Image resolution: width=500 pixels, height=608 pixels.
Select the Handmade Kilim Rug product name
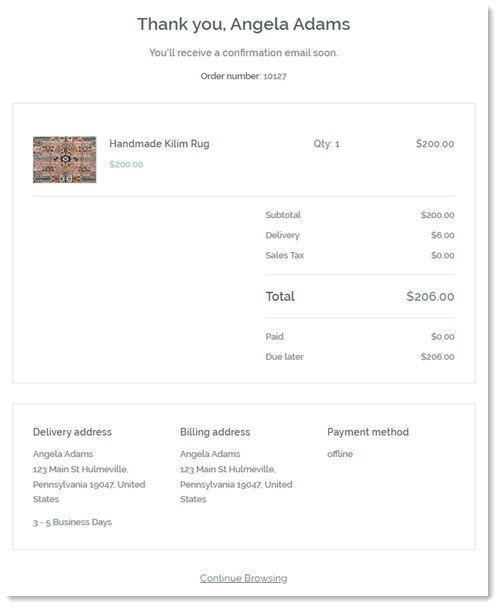pos(159,143)
